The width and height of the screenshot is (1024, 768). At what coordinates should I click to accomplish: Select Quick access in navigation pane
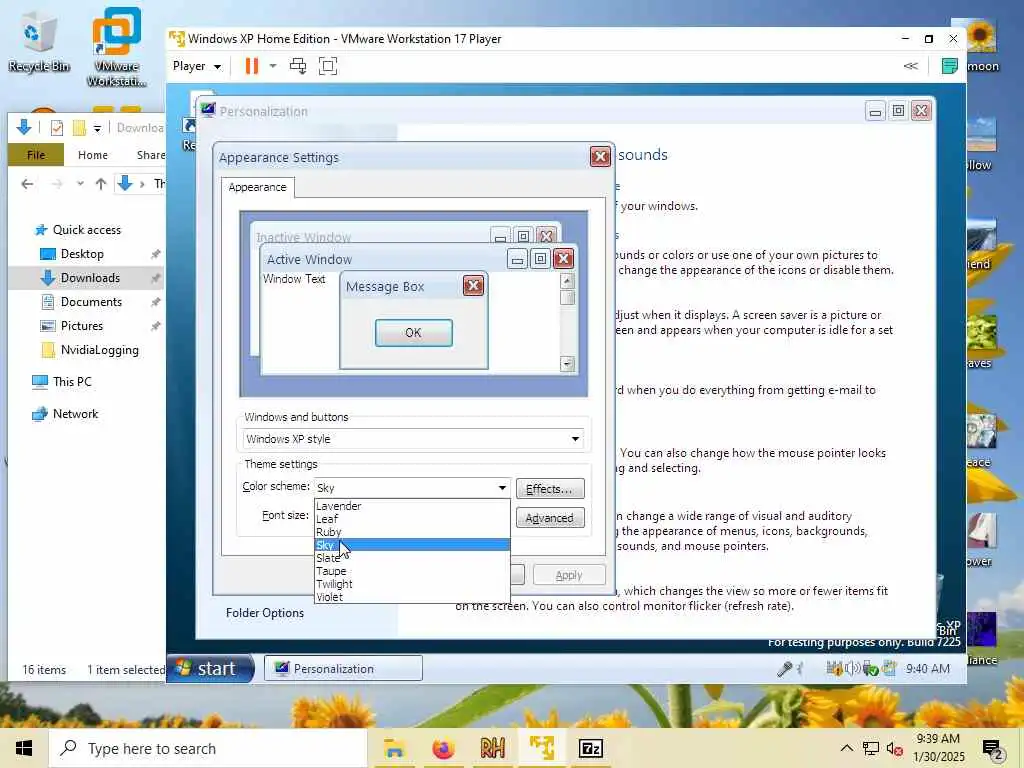[86, 230]
